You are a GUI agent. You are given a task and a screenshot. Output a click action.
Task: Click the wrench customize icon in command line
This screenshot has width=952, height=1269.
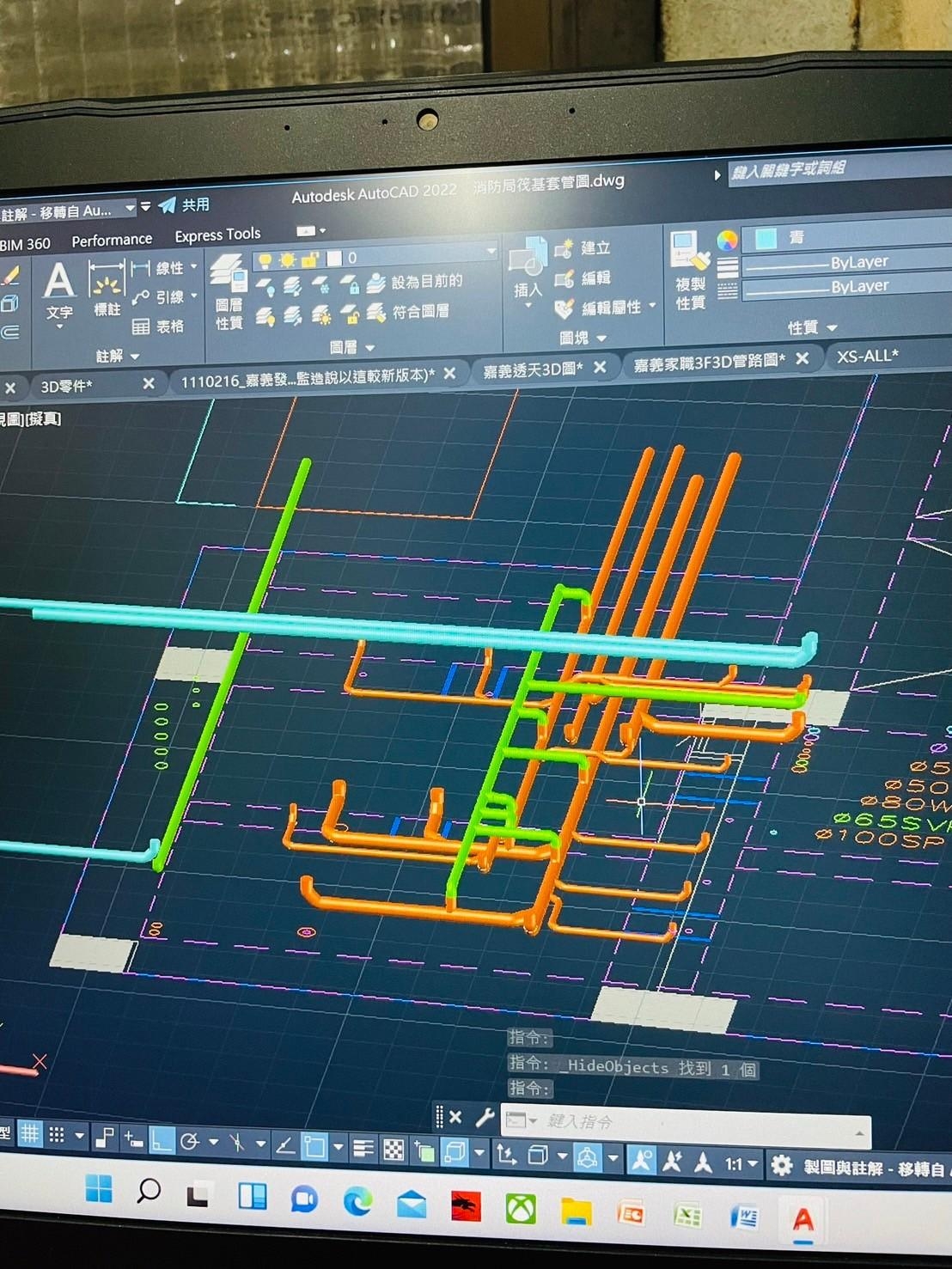pos(485,1117)
